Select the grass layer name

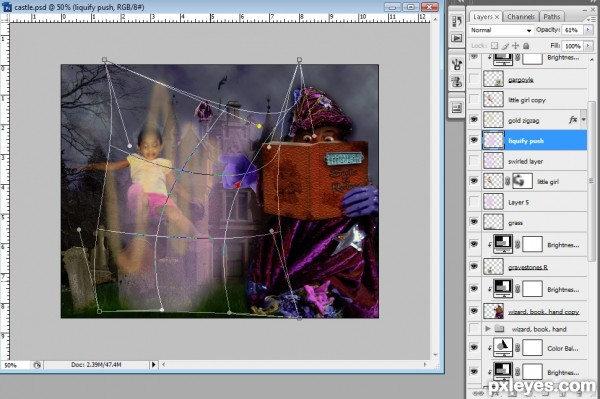coord(515,223)
